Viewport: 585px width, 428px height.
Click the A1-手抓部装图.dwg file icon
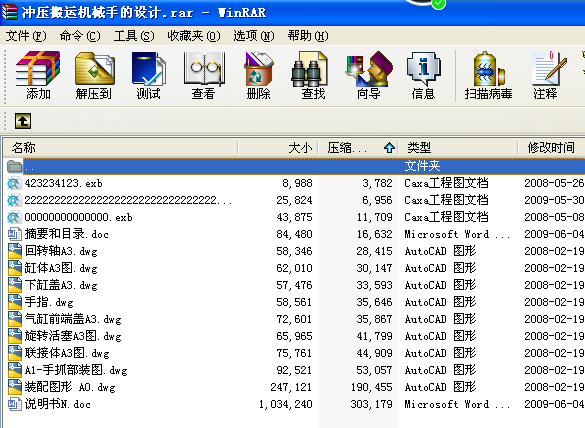tap(15, 370)
